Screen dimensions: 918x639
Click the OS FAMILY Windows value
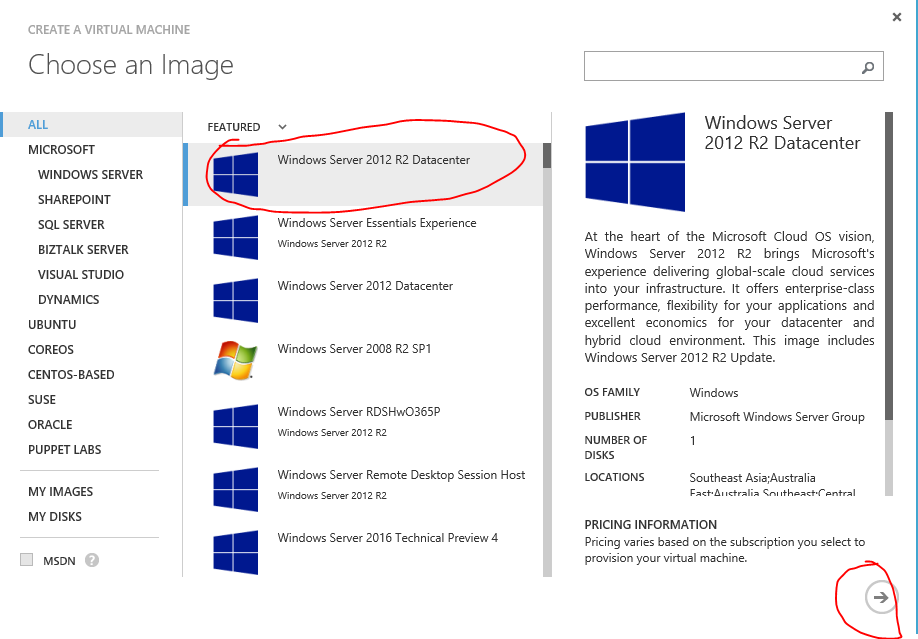point(714,393)
